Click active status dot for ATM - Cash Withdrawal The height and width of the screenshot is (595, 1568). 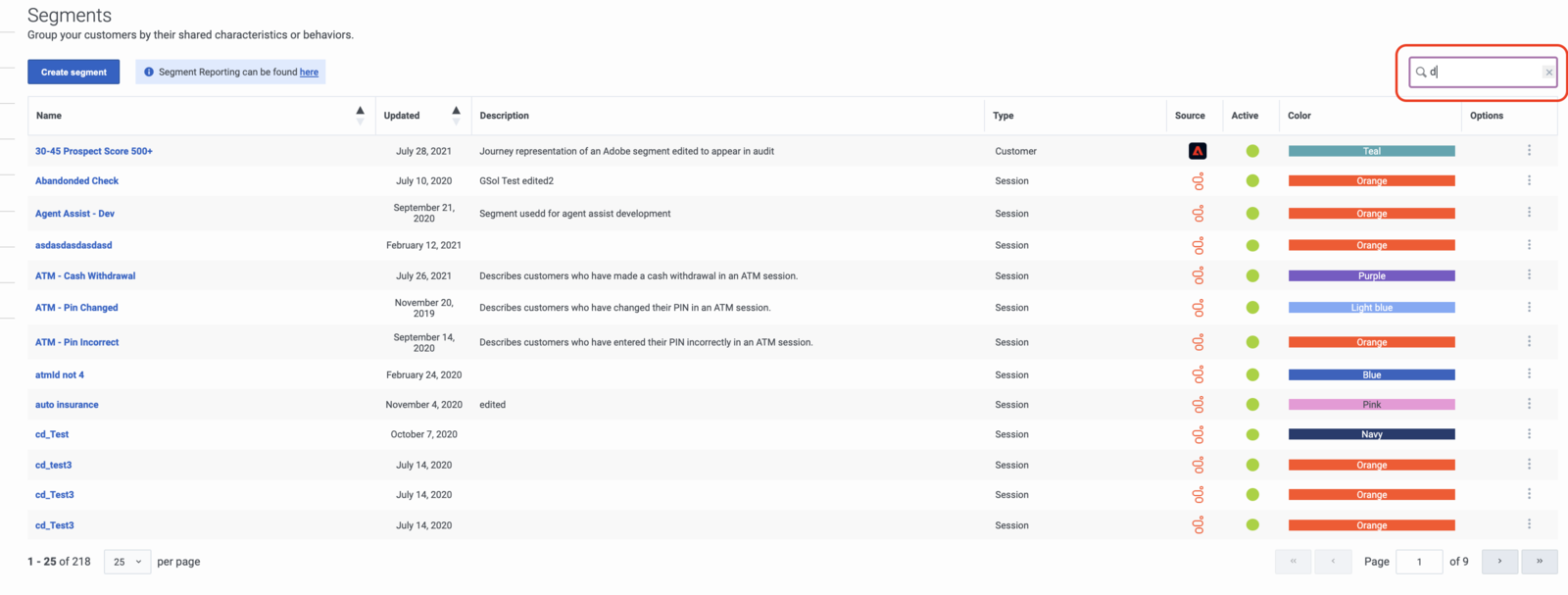(1252, 275)
